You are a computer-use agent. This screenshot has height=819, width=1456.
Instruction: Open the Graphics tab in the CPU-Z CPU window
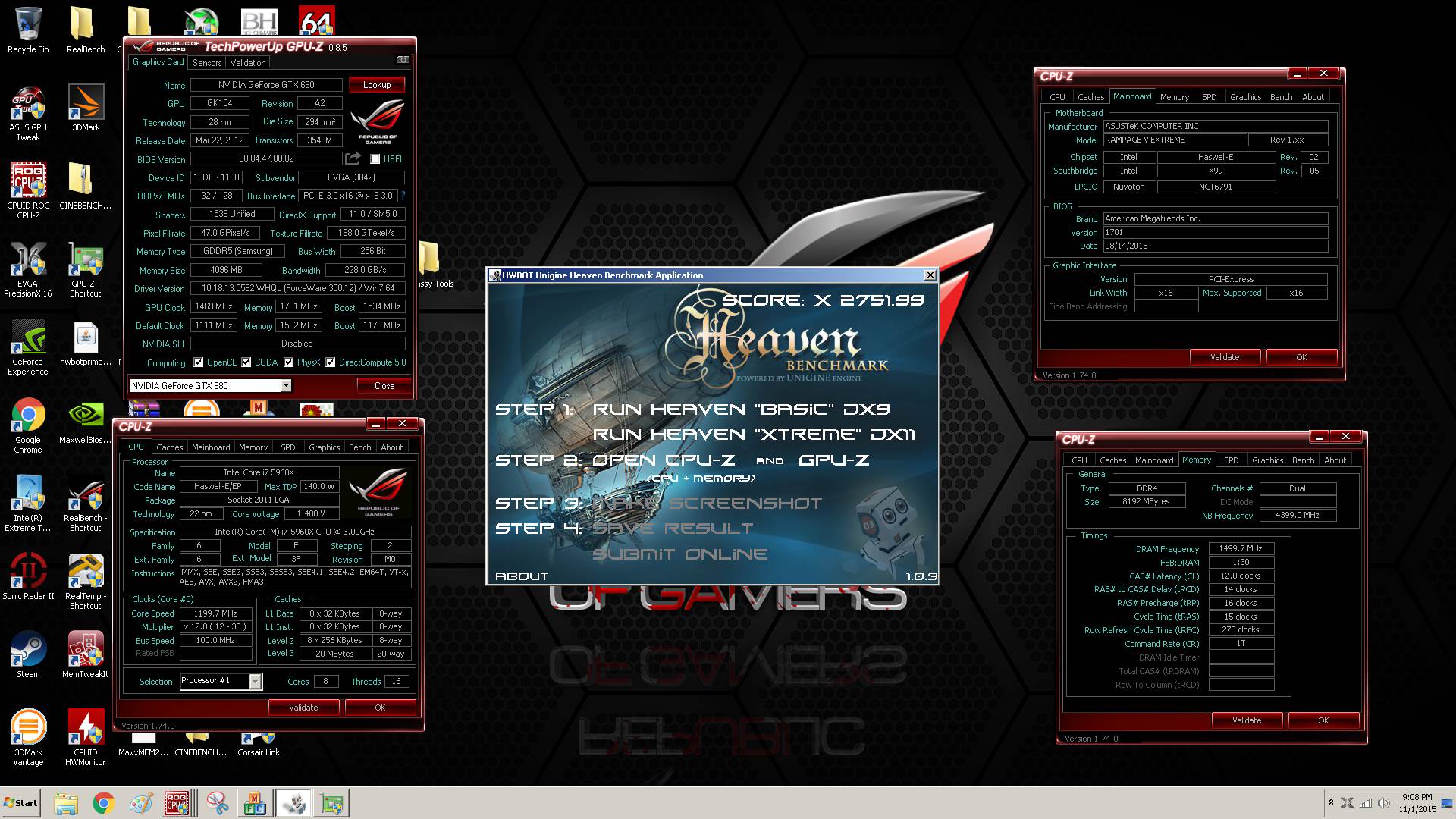(325, 447)
